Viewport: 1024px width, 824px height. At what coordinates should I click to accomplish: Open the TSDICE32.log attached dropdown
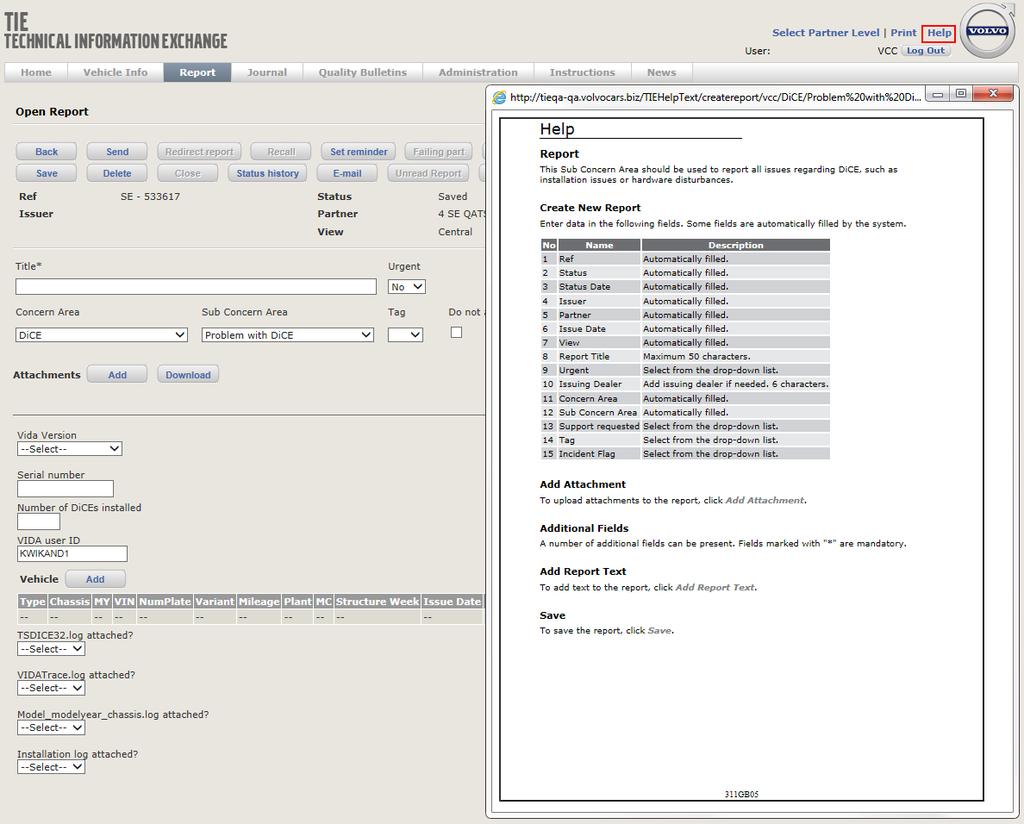(x=51, y=649)
